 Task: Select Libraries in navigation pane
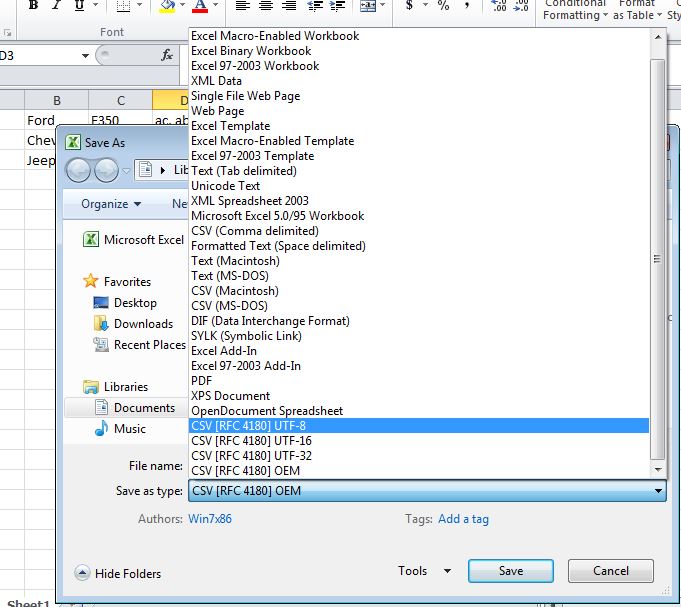115,386
